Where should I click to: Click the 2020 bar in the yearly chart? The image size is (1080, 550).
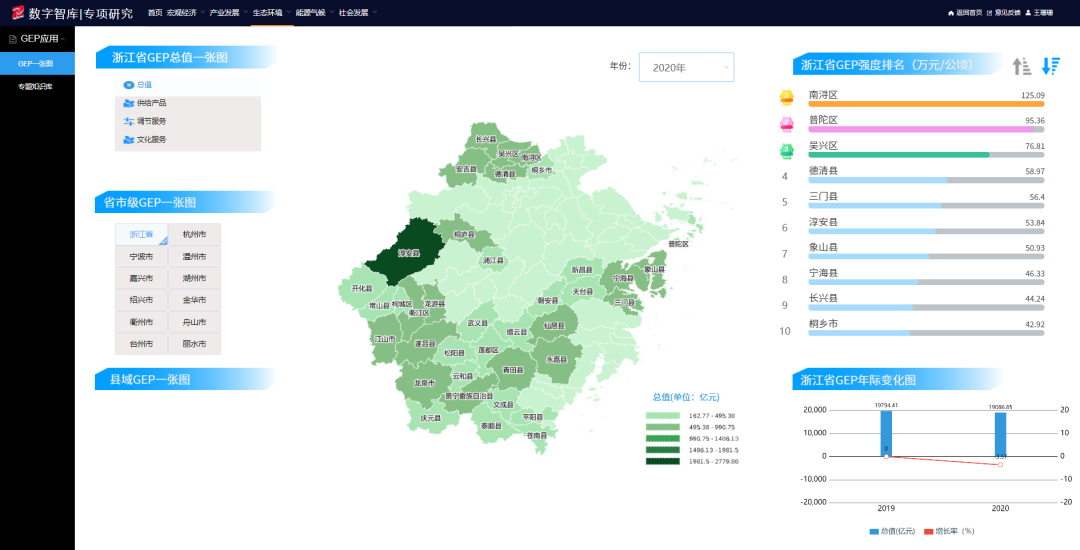(1000, 434)
